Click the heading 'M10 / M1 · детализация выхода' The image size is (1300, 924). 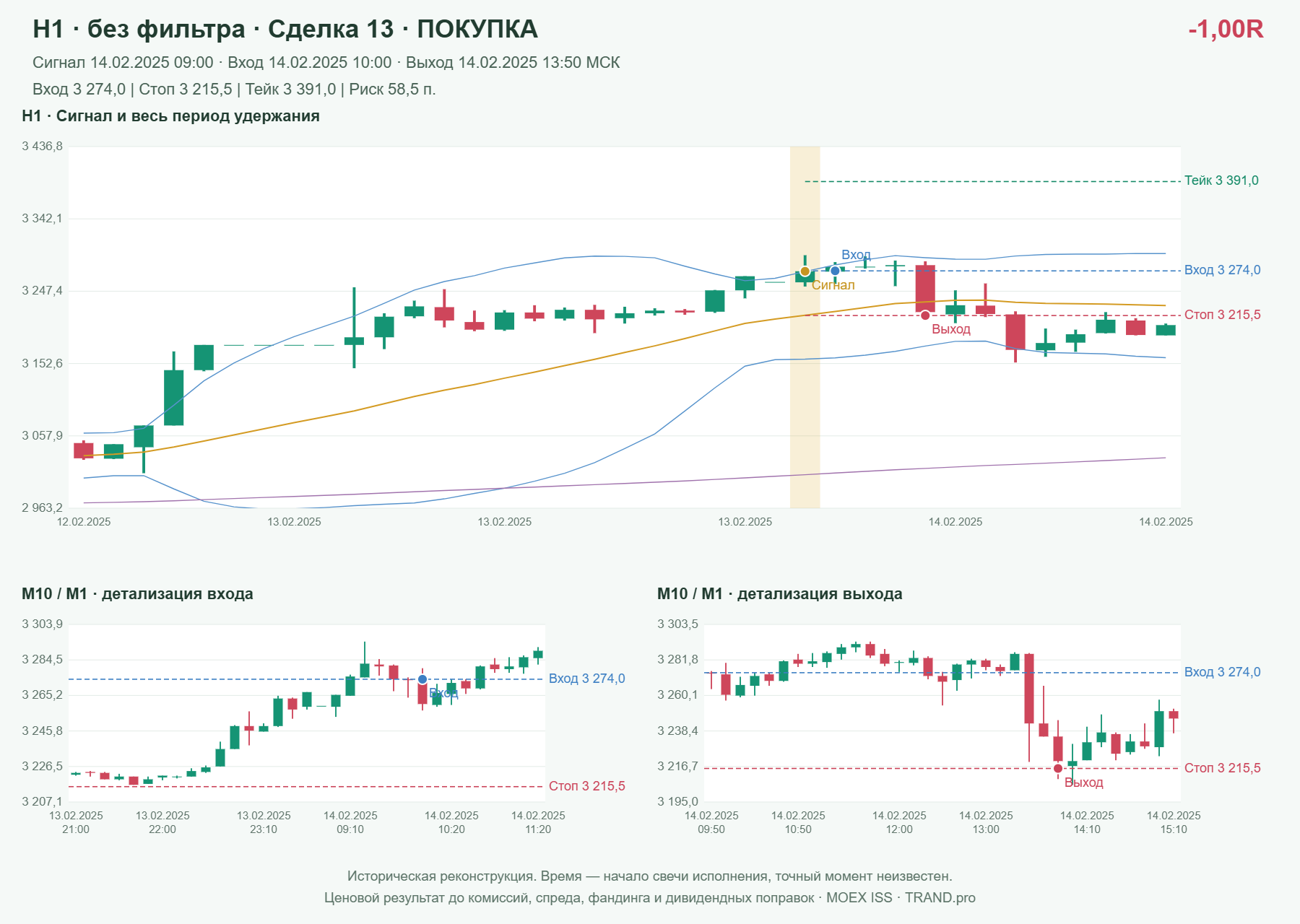(x=780, y=594)
